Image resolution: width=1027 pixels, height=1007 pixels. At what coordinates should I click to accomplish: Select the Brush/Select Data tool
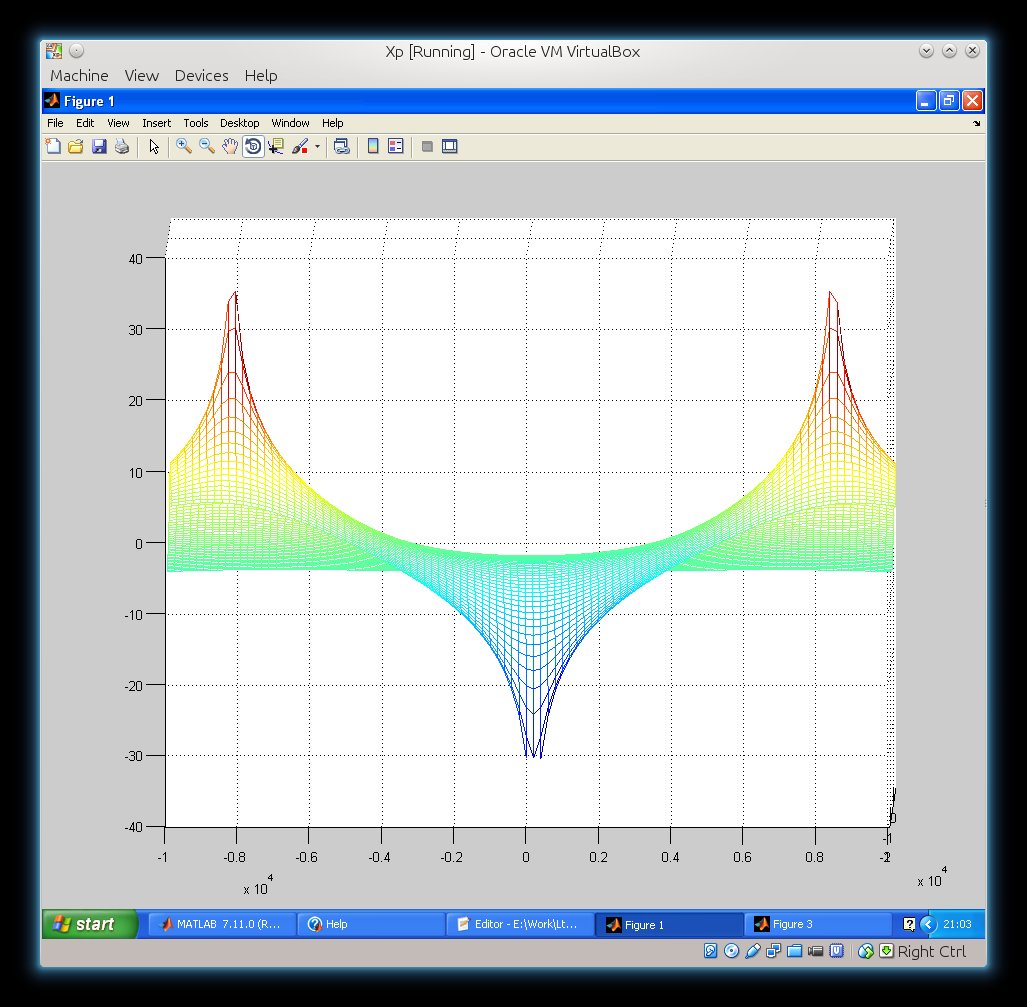300,146
